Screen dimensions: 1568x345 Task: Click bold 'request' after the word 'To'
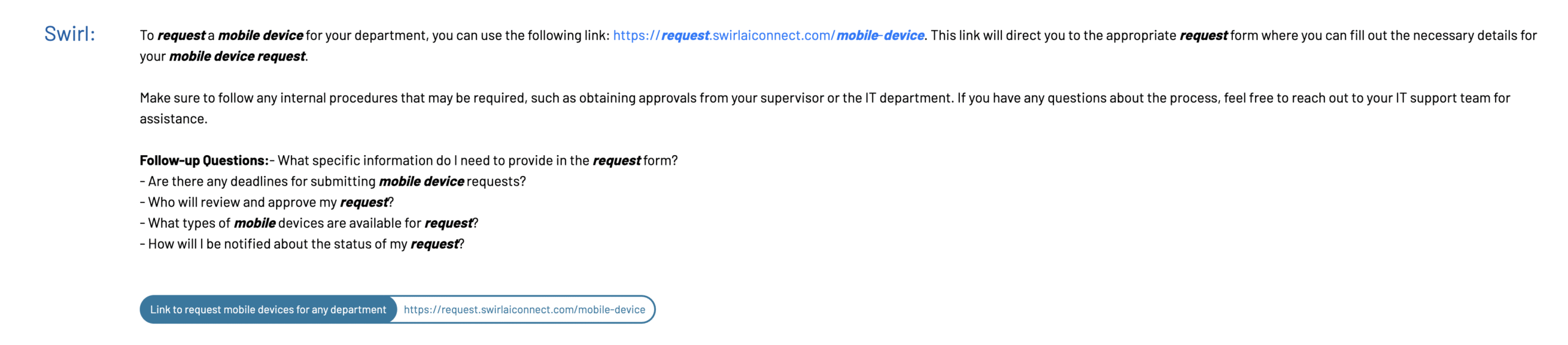[181, 36]
